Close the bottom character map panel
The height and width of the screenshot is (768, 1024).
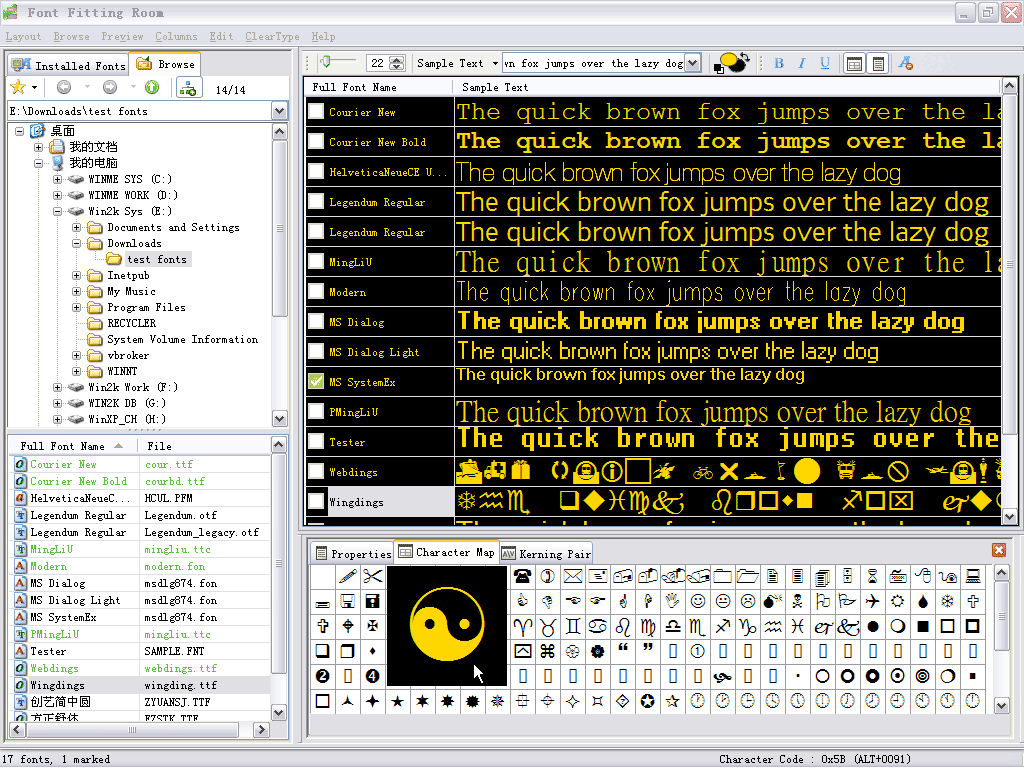tap(998, 550)
